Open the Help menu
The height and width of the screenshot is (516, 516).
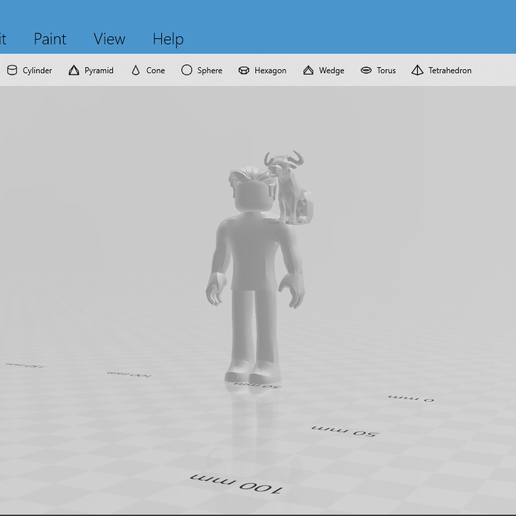tap(168, 39)
